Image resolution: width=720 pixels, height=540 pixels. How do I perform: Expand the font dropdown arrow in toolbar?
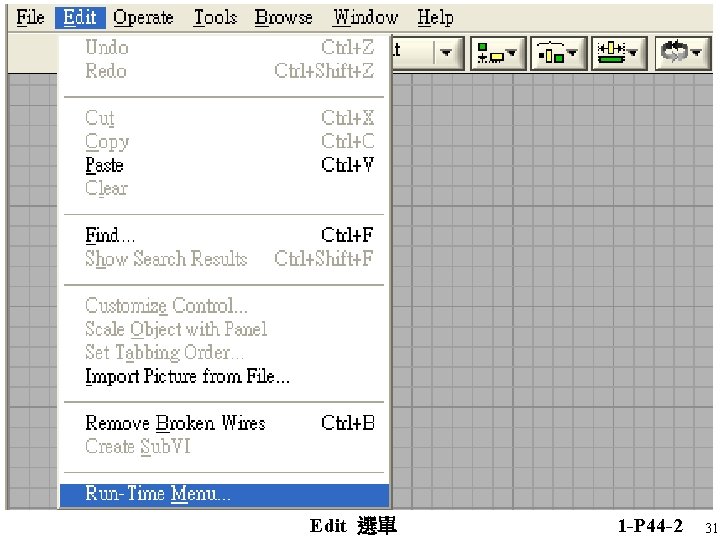pyautogui.click(x=445, y=53)
